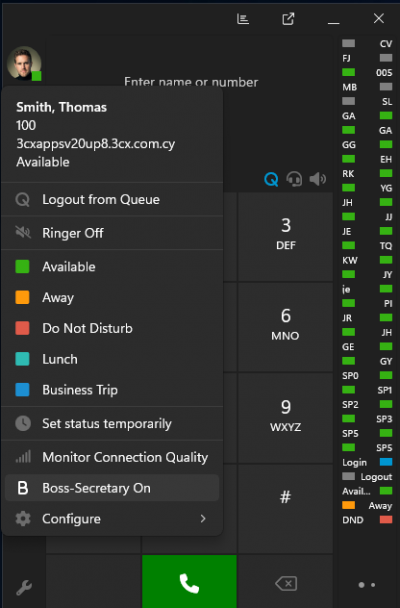Click the KW extension indicator
Screen dimensions: 400x608
click(x=367, y=260)
